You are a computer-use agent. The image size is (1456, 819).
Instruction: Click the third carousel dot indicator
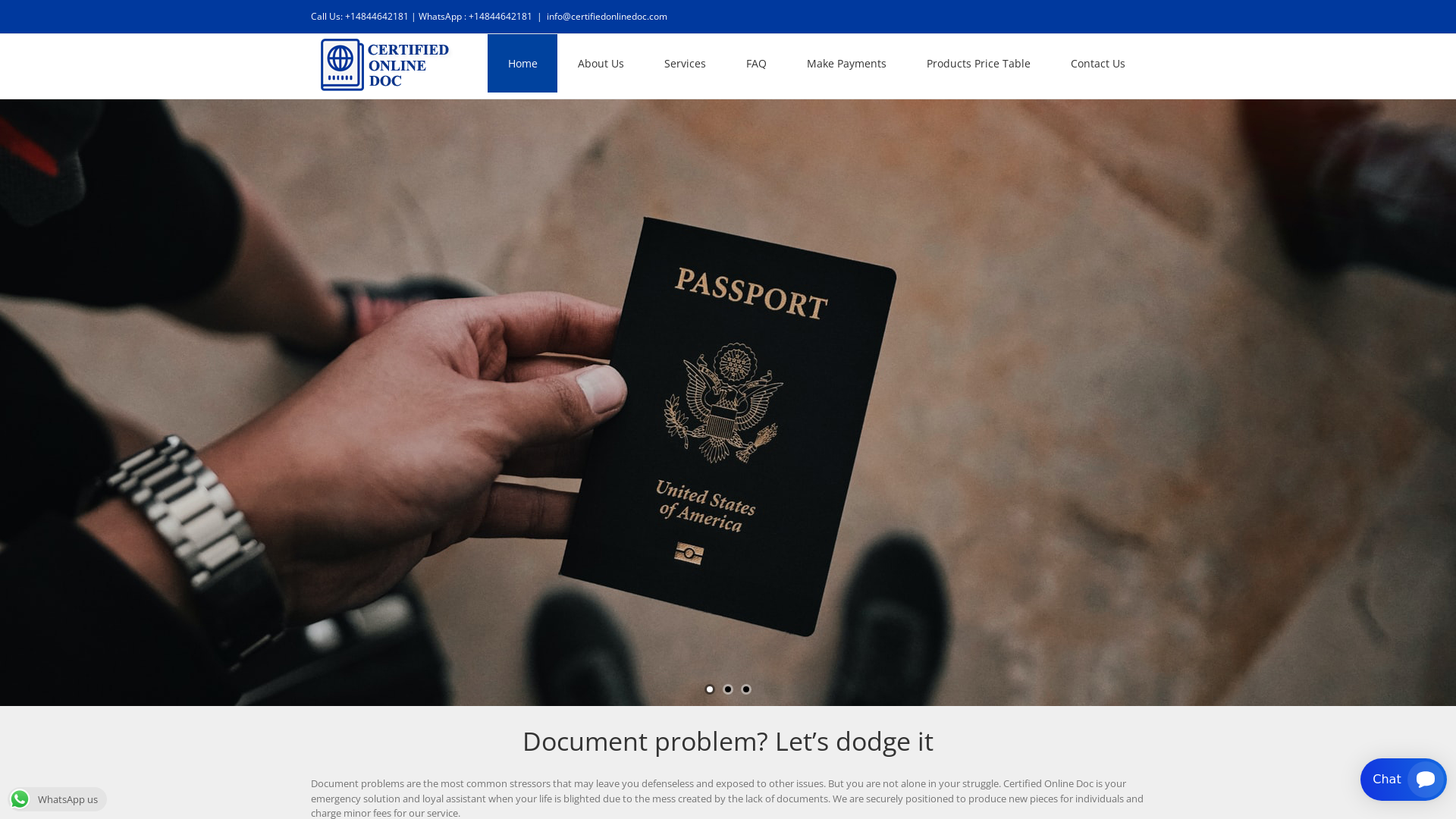pyautogui.click(x=746, y=689)
